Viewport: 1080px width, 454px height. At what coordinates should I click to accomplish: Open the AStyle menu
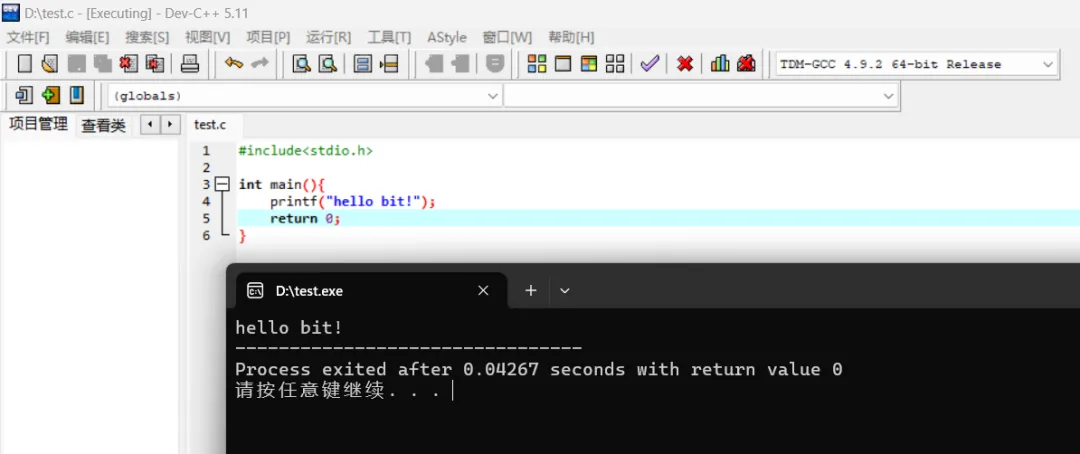click(446, 37)
